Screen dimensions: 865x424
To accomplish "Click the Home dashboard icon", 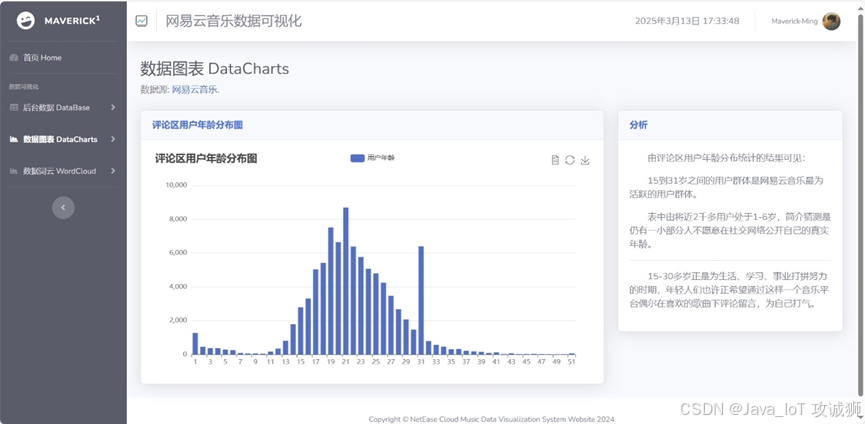I will [14, 57].
